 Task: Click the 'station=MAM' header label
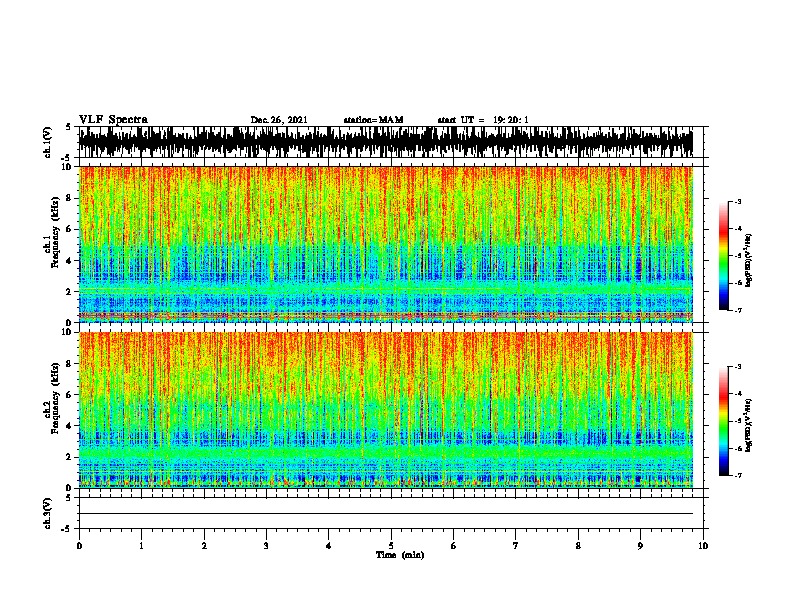(373, 120)
